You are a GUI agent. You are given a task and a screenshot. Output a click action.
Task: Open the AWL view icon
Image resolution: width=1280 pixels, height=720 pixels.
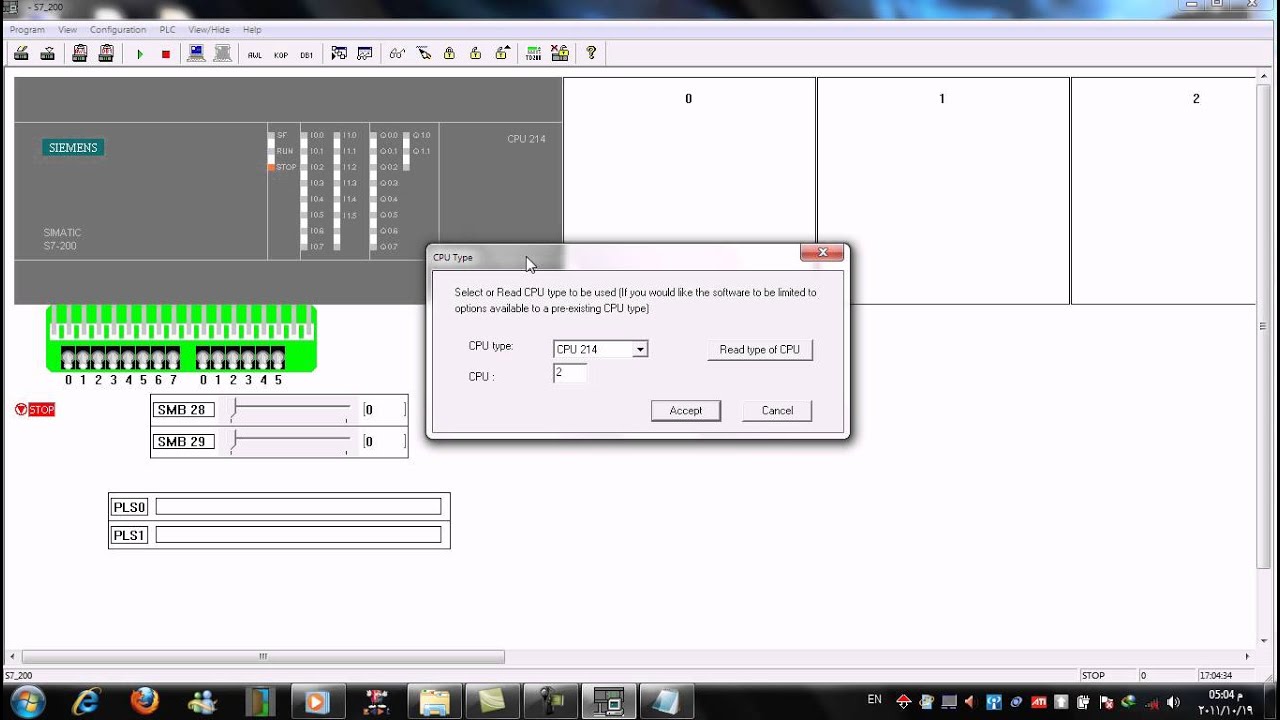click(x=255, y=55)
